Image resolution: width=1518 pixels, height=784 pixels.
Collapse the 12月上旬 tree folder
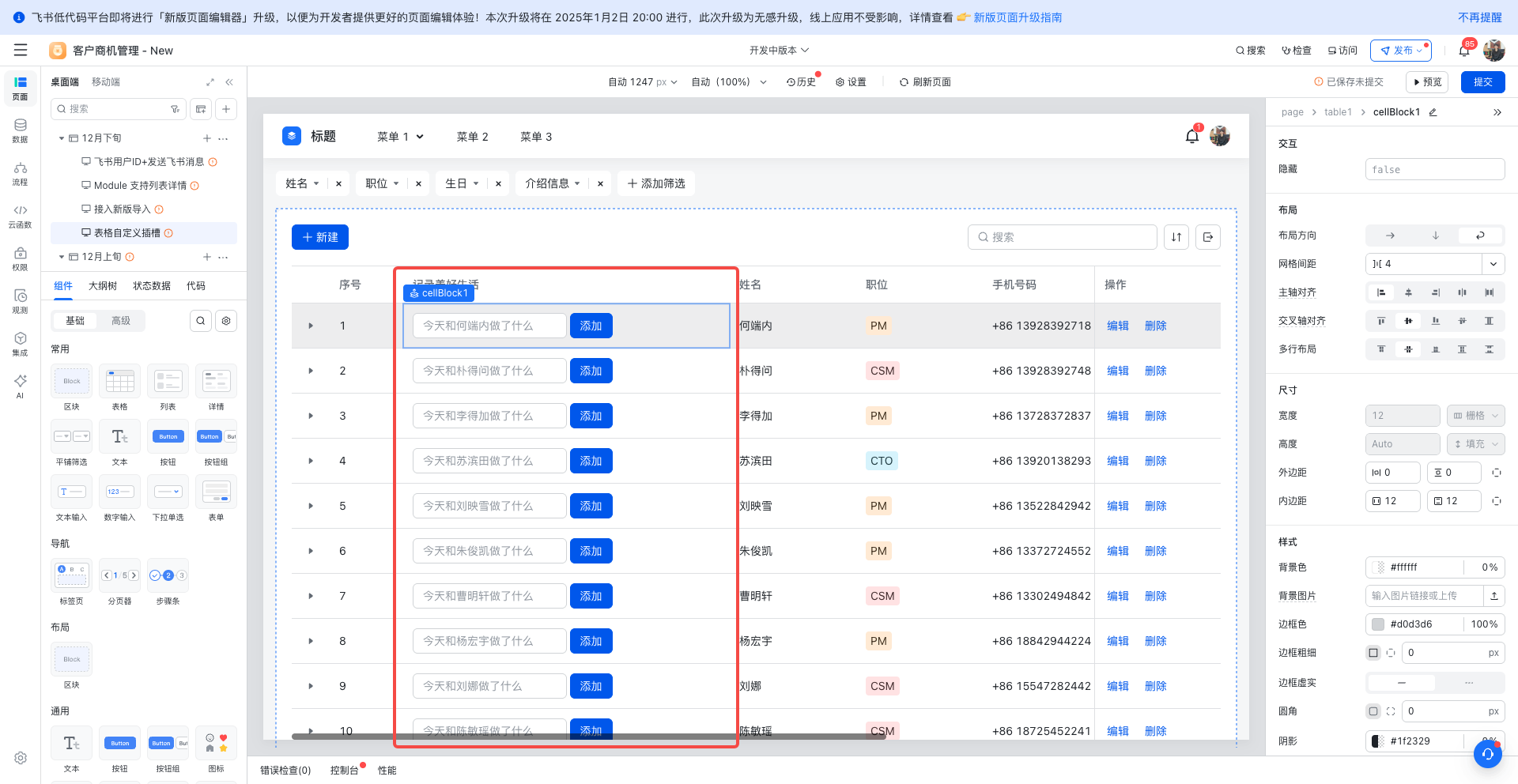click(x=62, y=257)
